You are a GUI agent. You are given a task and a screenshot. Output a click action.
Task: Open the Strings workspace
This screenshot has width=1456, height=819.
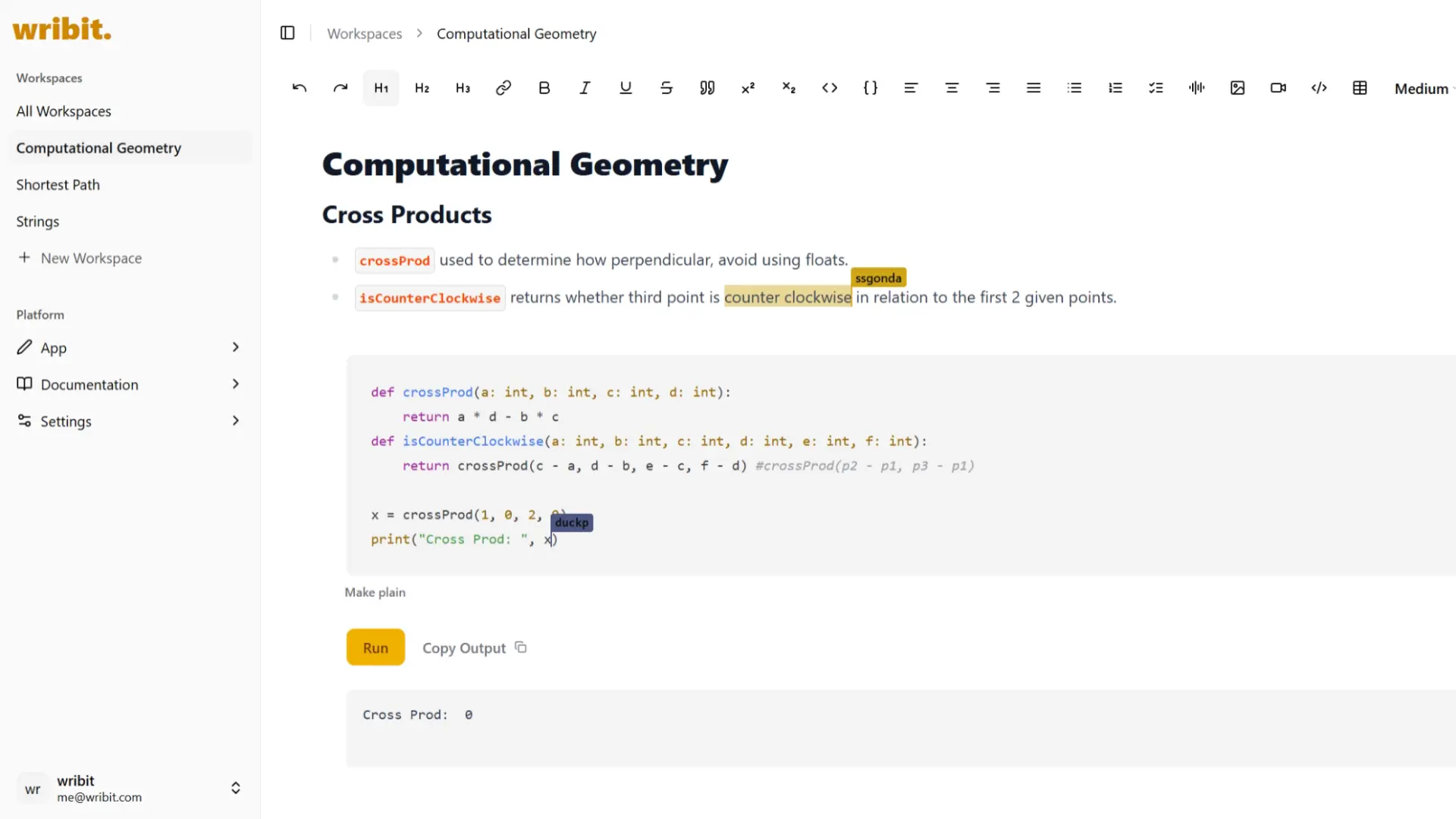38,221
